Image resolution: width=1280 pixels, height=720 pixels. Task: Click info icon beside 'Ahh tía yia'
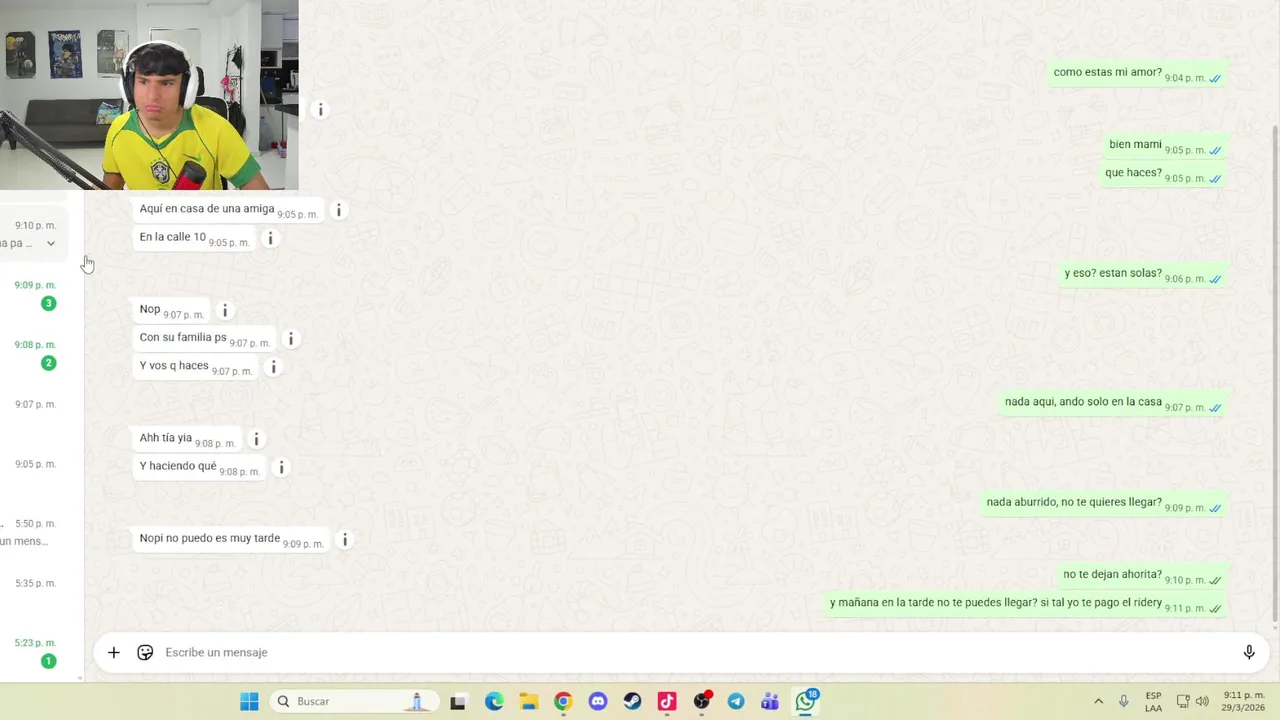256,439
